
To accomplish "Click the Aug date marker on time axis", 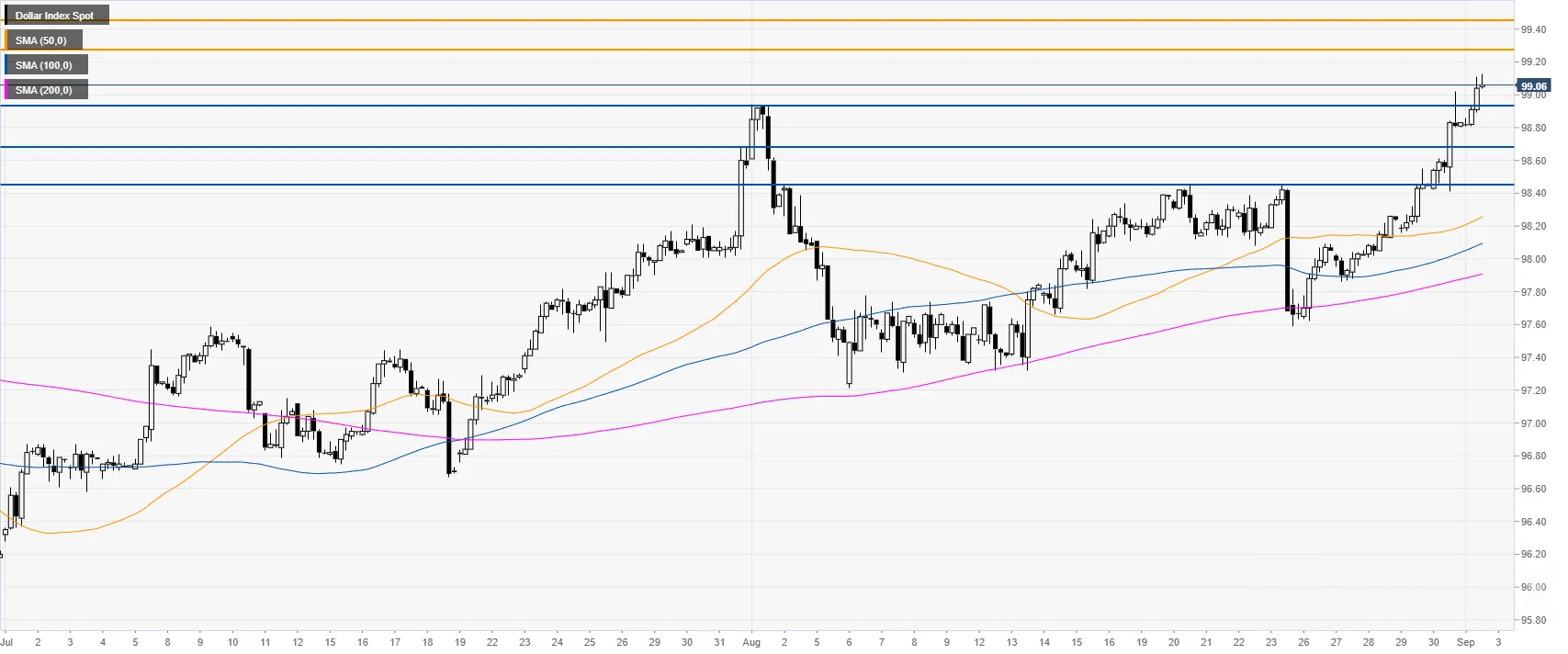I will (x=751, y=642).
